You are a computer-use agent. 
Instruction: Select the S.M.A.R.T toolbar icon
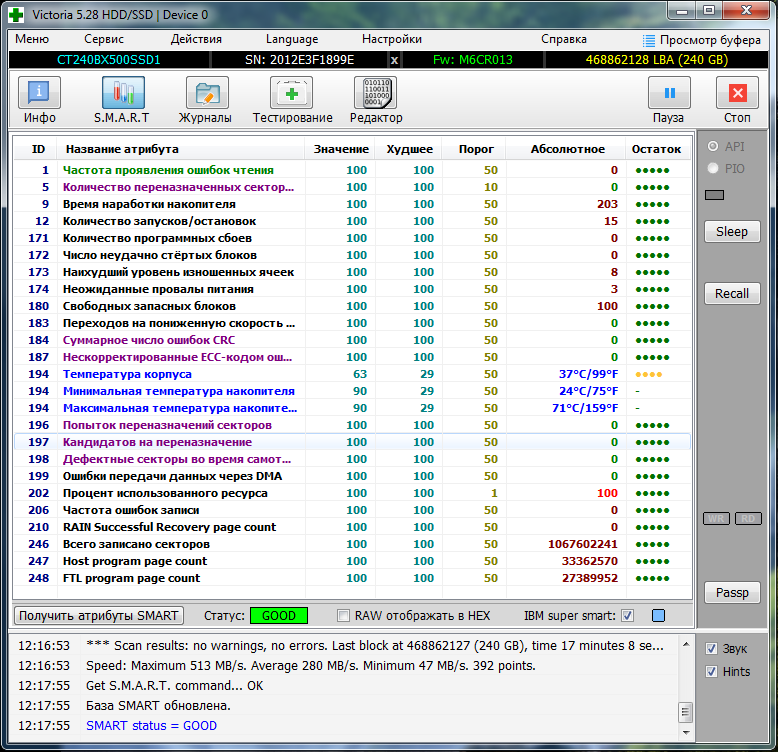123,100
